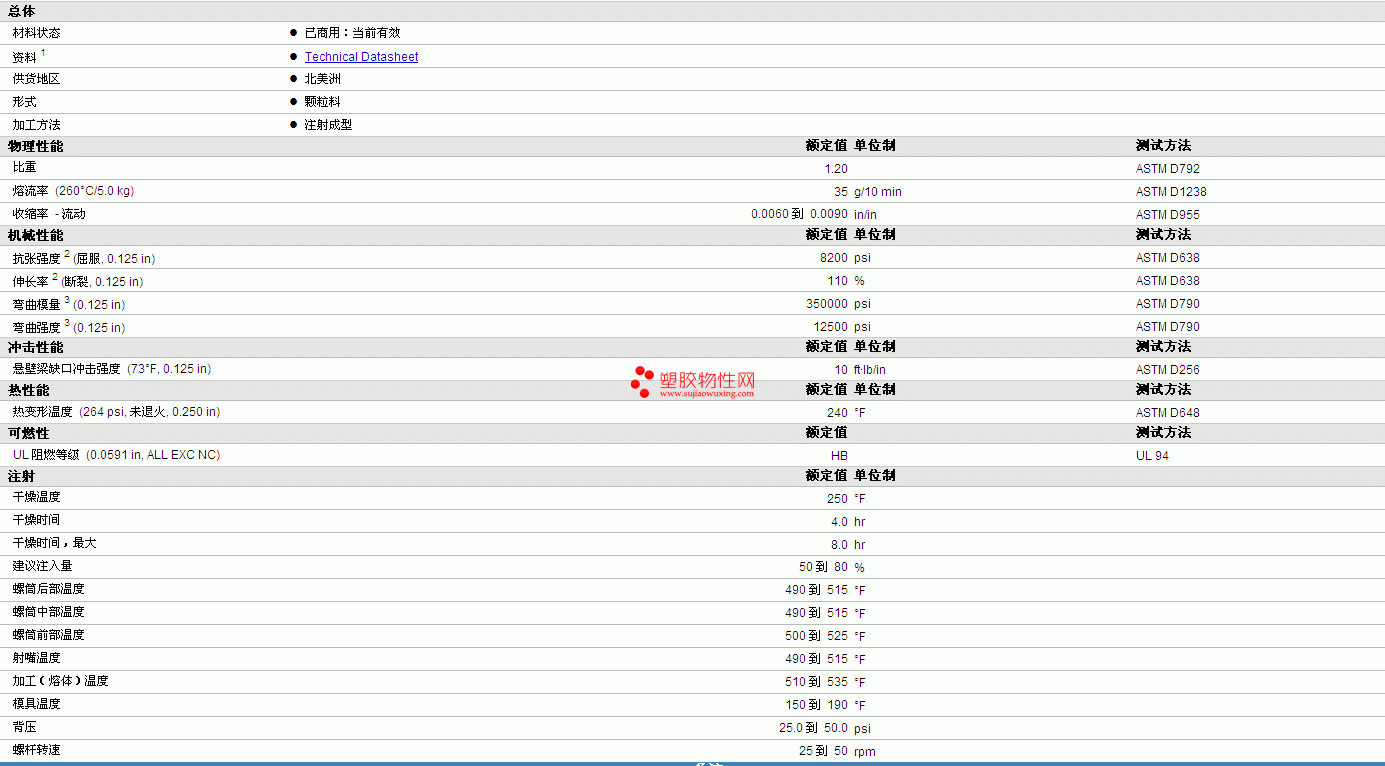Click test method ASTM D648

(1167, 413)
